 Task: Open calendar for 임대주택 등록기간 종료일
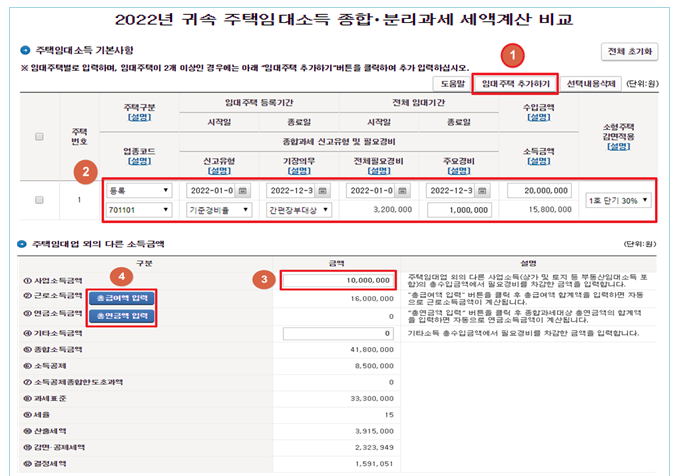[x=322, y=191]
